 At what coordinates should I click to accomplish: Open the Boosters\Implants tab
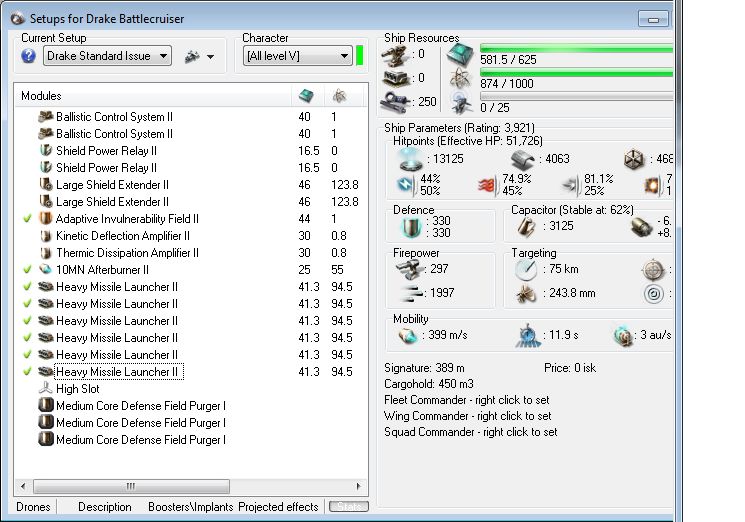pyautogui.click(x=191, y=507)
